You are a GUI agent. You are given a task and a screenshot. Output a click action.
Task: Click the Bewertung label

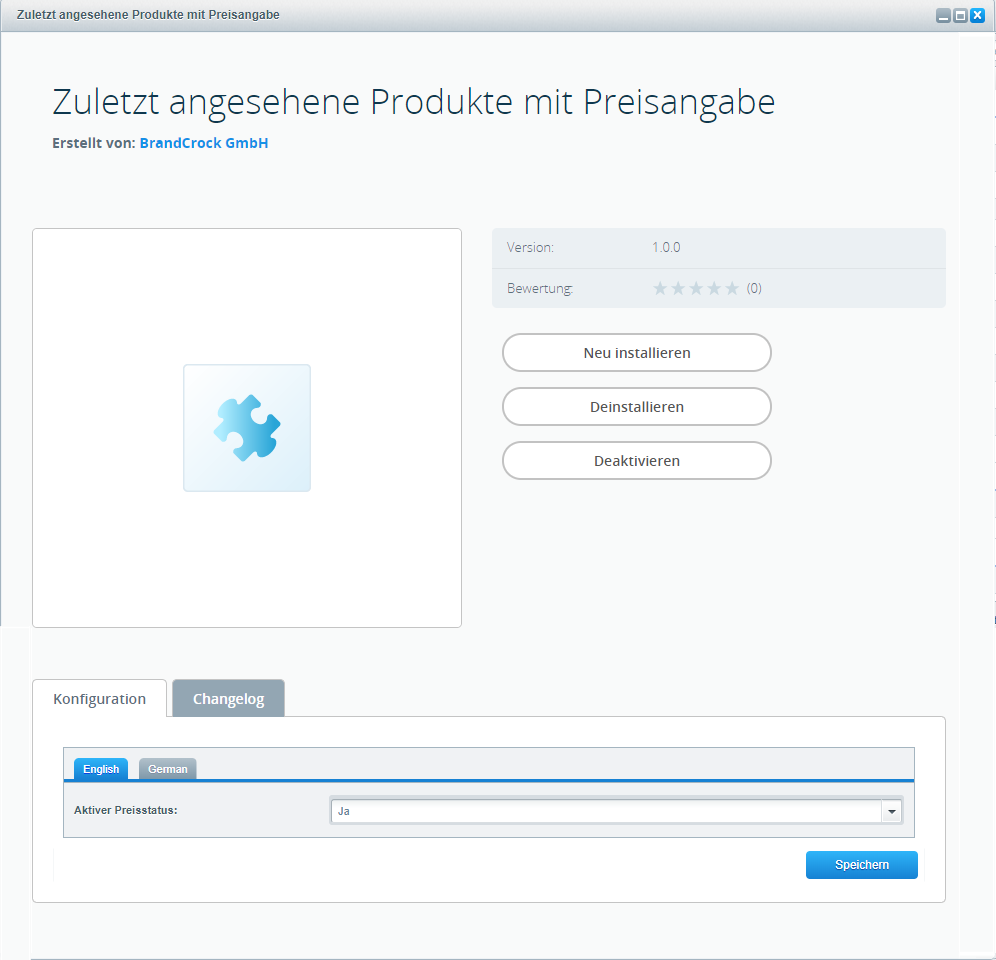click(540, 288)
